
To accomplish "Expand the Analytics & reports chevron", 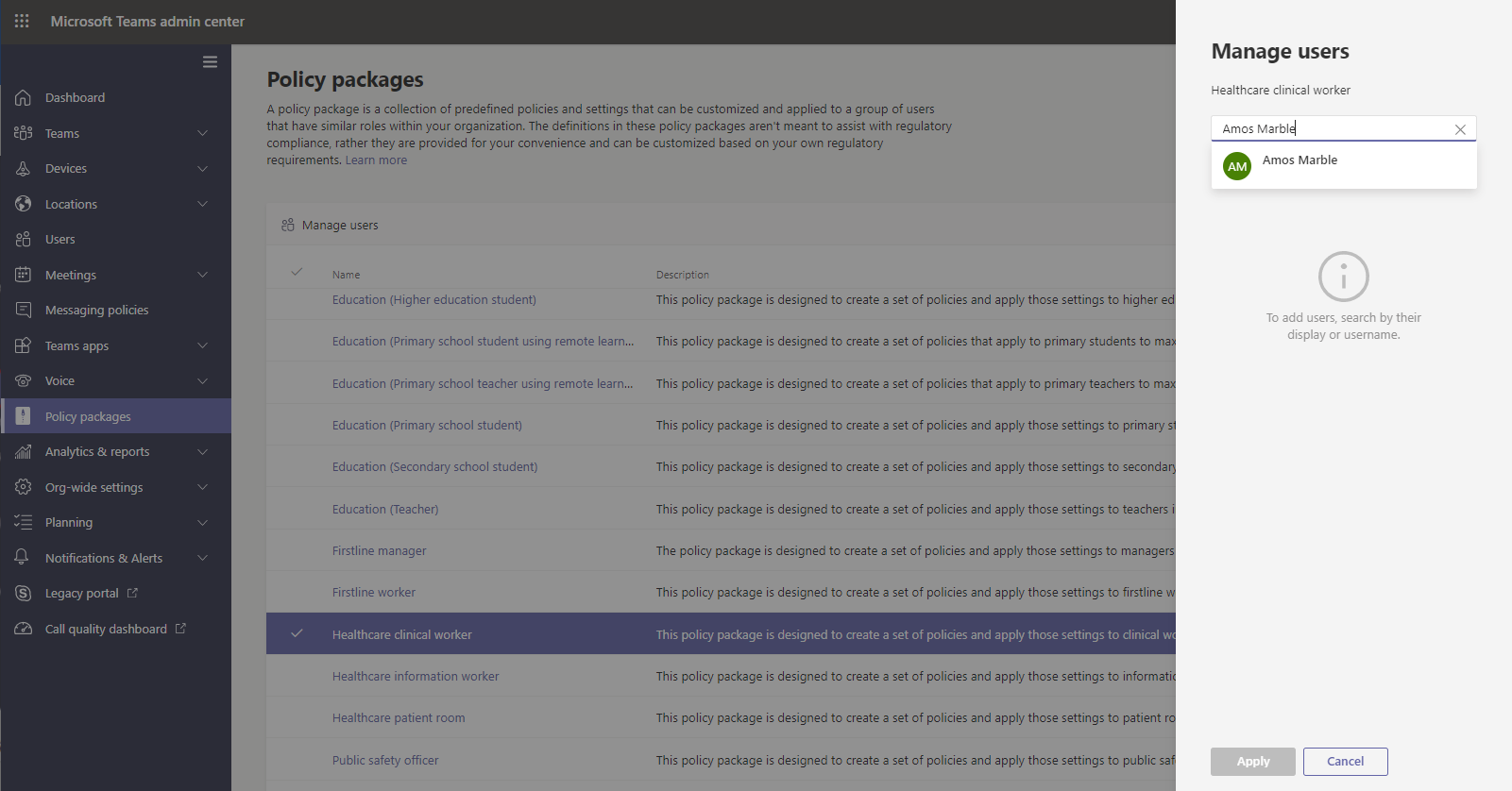I will [x=202, y=452].
